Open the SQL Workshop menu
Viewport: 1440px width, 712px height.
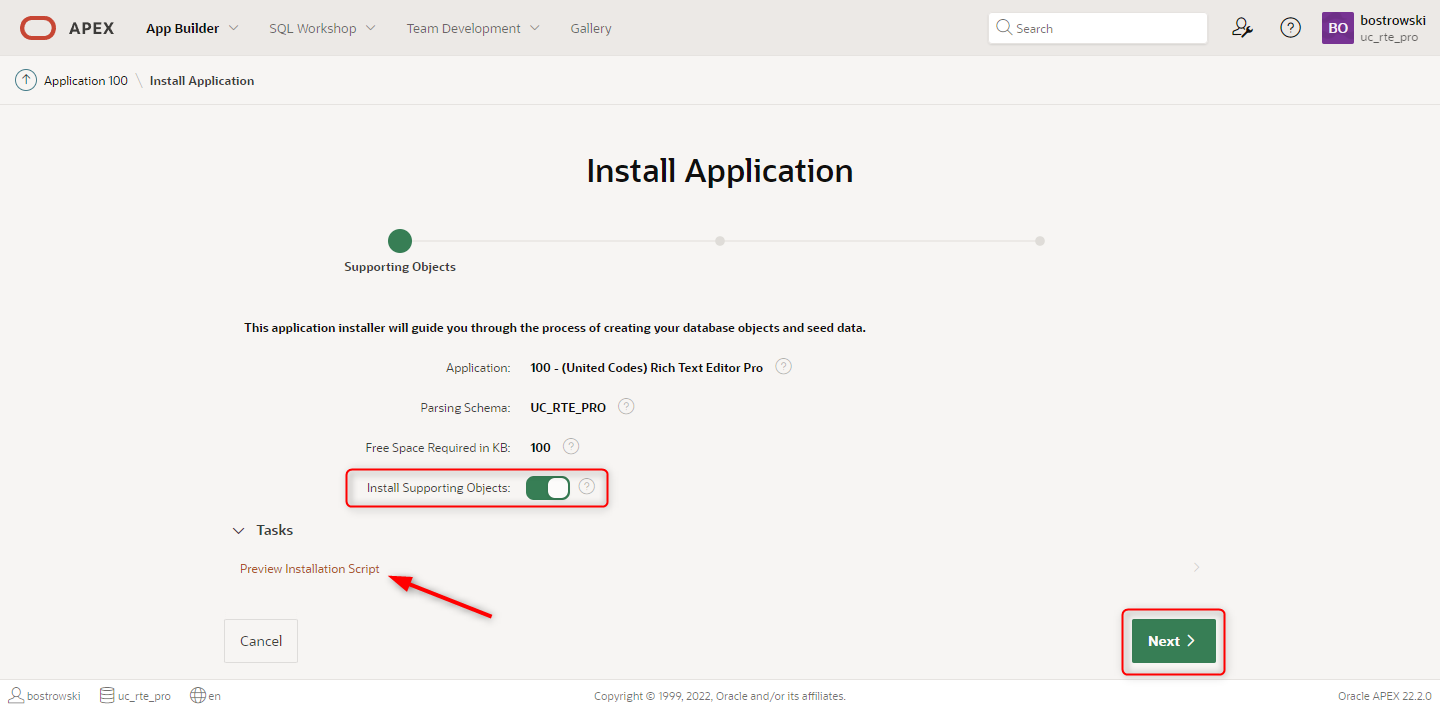point(312,28)
